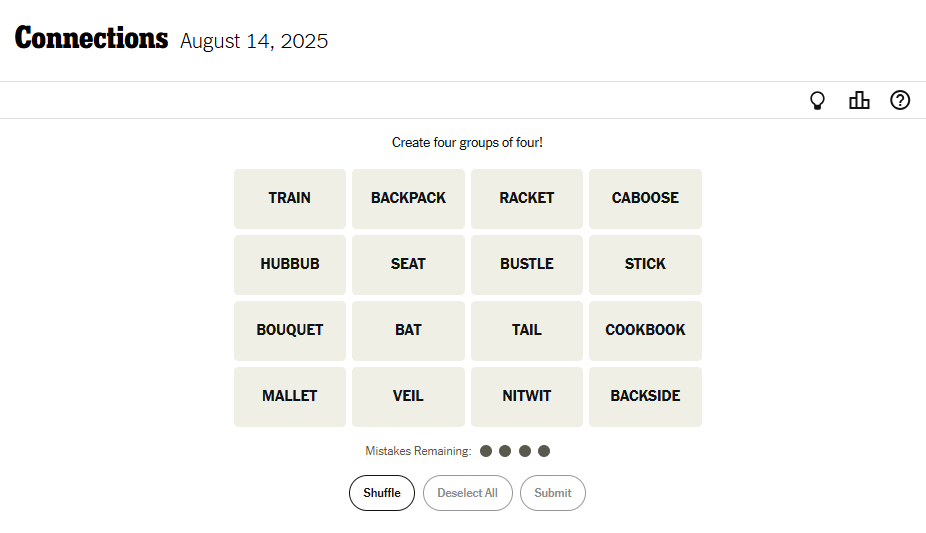The image size is (926, 533).
Task: Toggle the COOKBOOK tile
Action: coord(645,330)
